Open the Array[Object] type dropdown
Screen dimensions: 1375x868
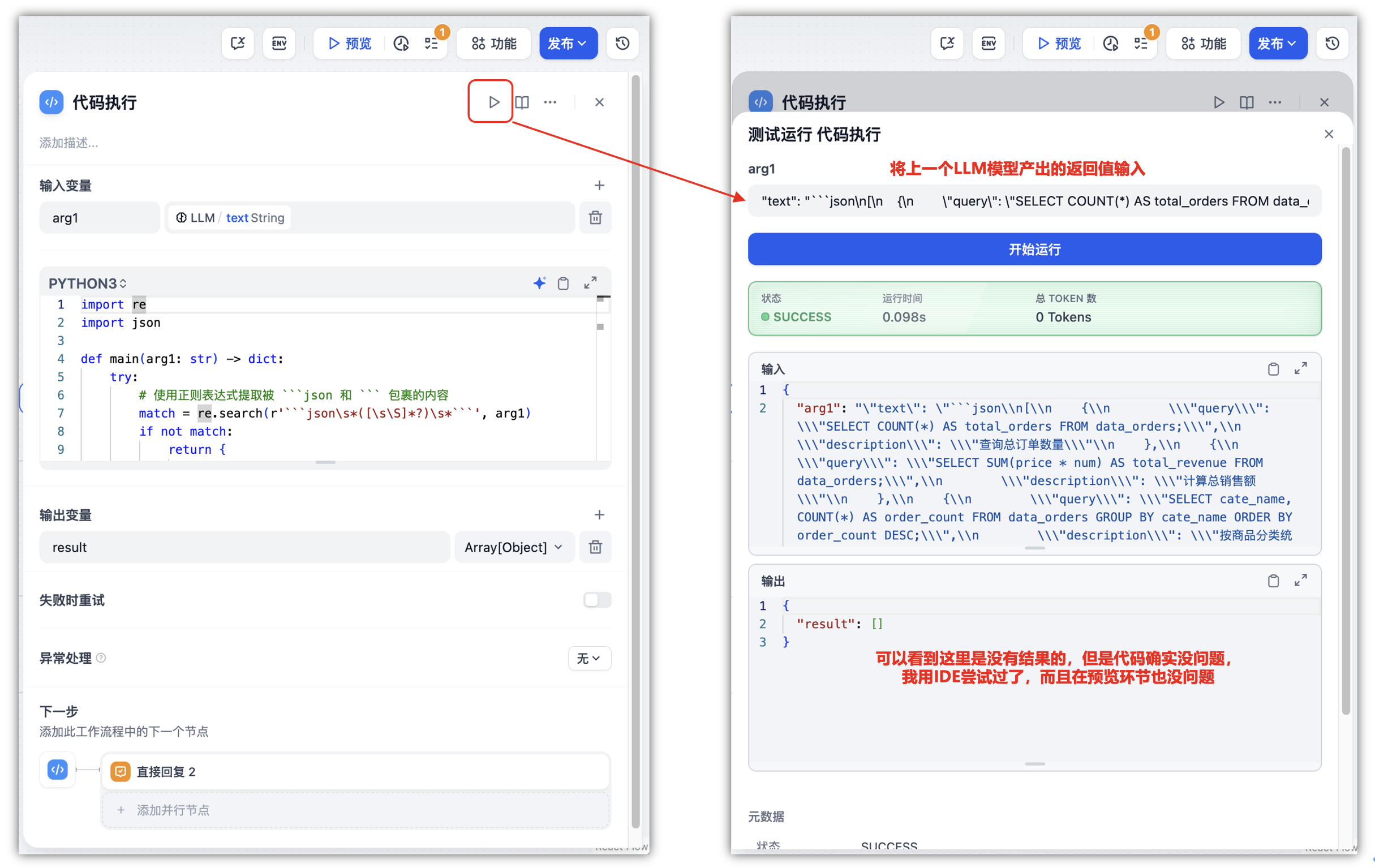pyautogui.click(x=513, y=547)
